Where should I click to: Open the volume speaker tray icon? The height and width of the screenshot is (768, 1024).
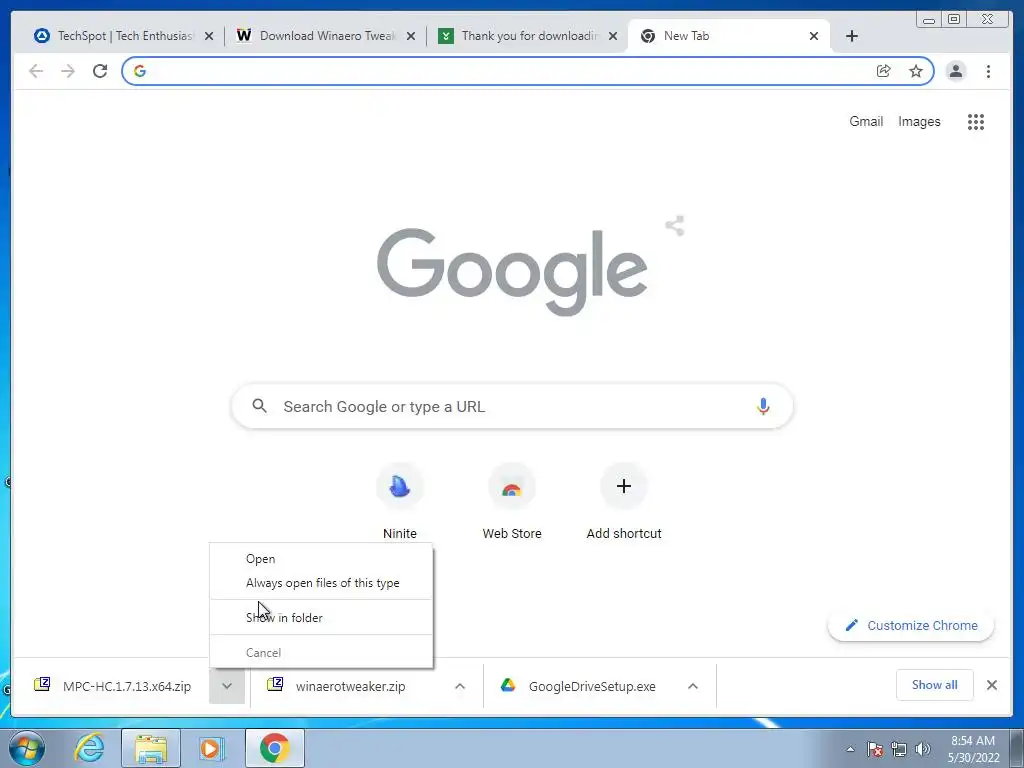pyautogui.click(x=923, y=749)
